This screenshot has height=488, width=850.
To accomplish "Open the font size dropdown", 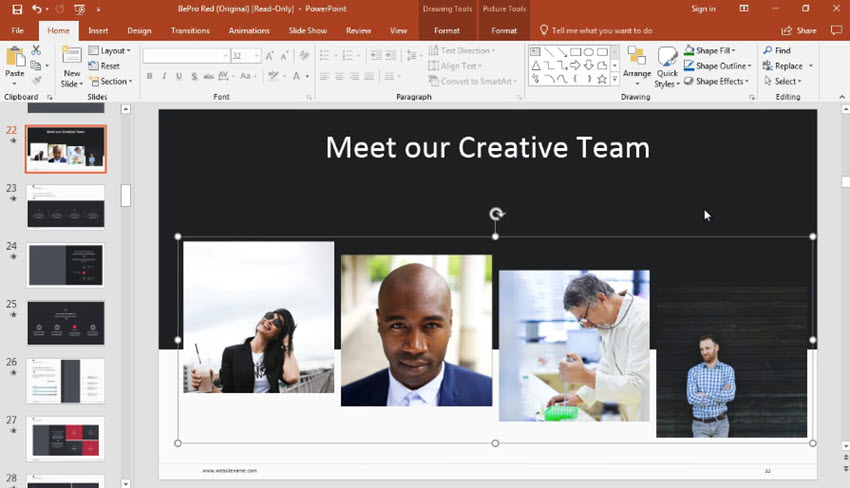I will pyautogui.click(x=257, y=55).
